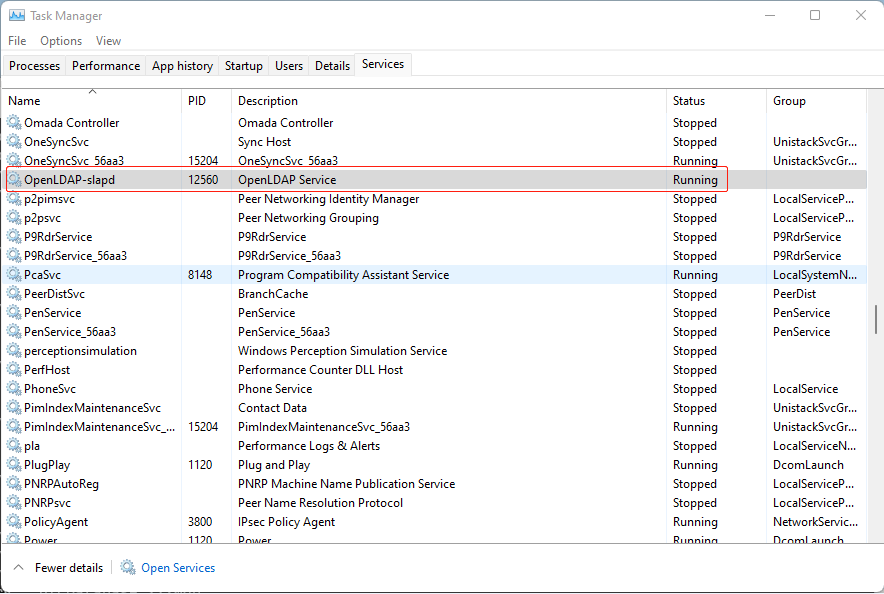Click the Peer Name Resolution Protocol description
This screenshot has width=884, height=594.
320,503
